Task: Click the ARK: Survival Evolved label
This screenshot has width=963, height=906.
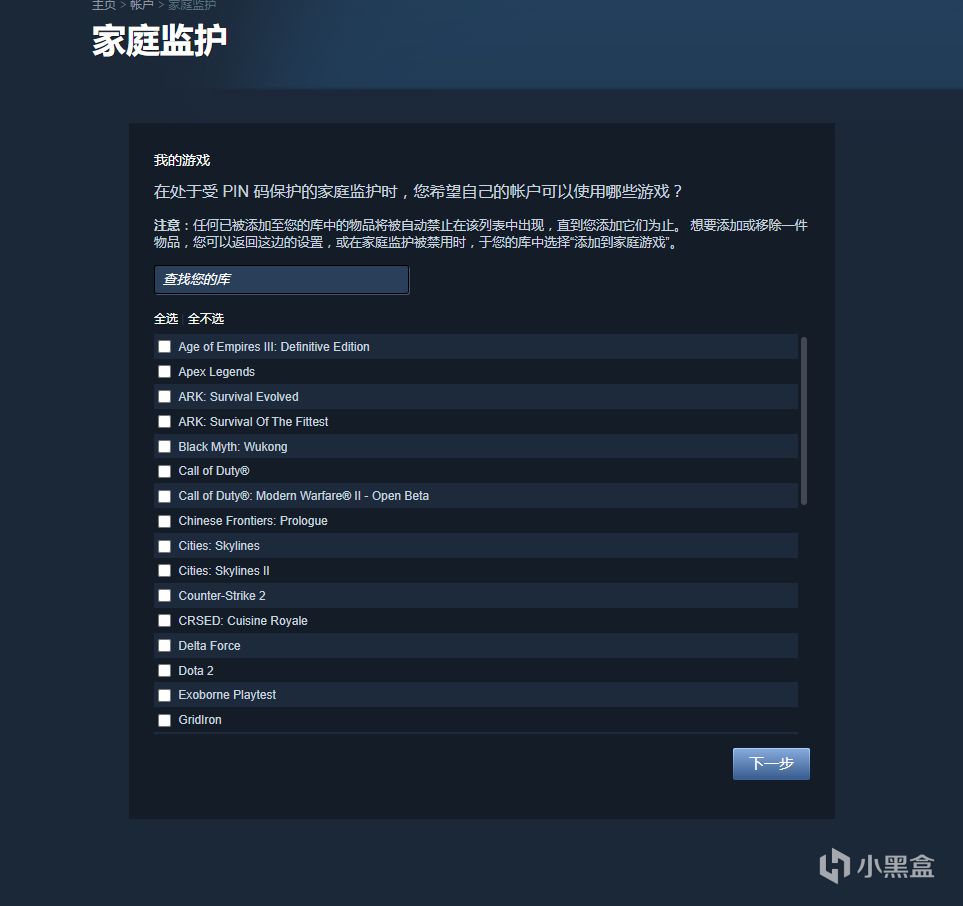Action: (238, 397)
